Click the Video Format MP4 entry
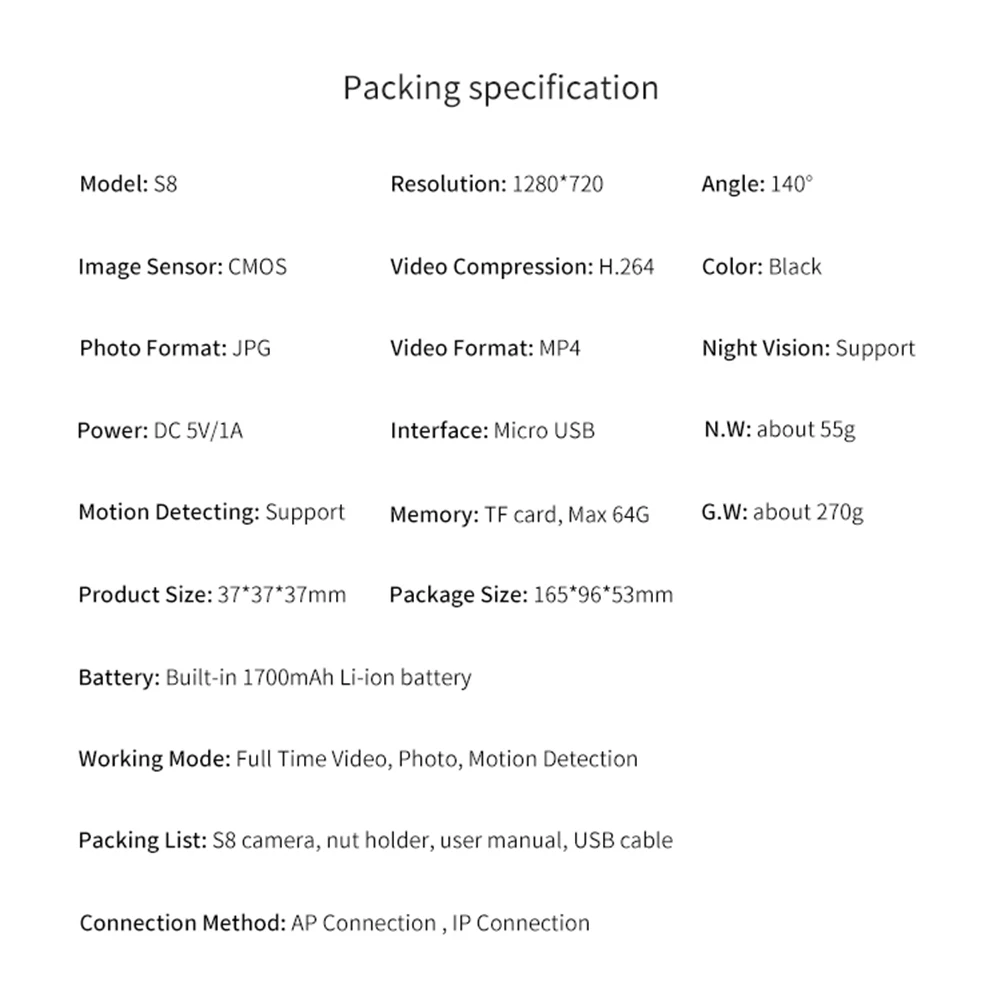Screen dimensions: 1001x1001 (x=485, y=349)
